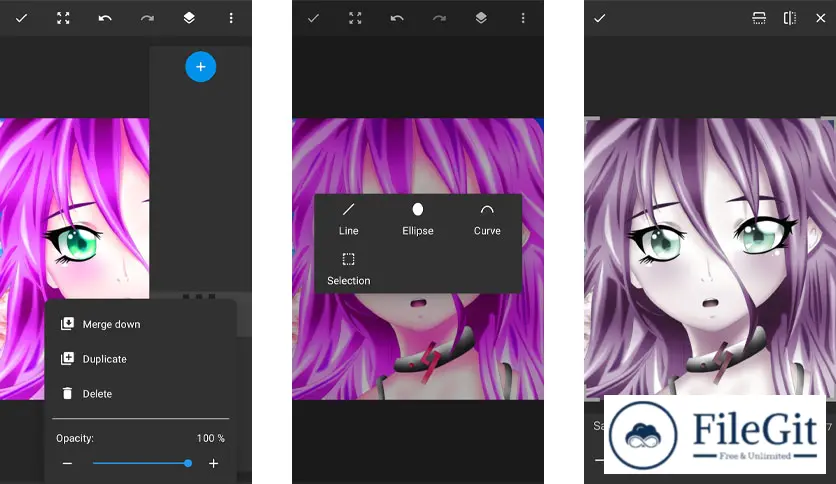Increase opacity with the plus button
836x484 pixels.
213,463
